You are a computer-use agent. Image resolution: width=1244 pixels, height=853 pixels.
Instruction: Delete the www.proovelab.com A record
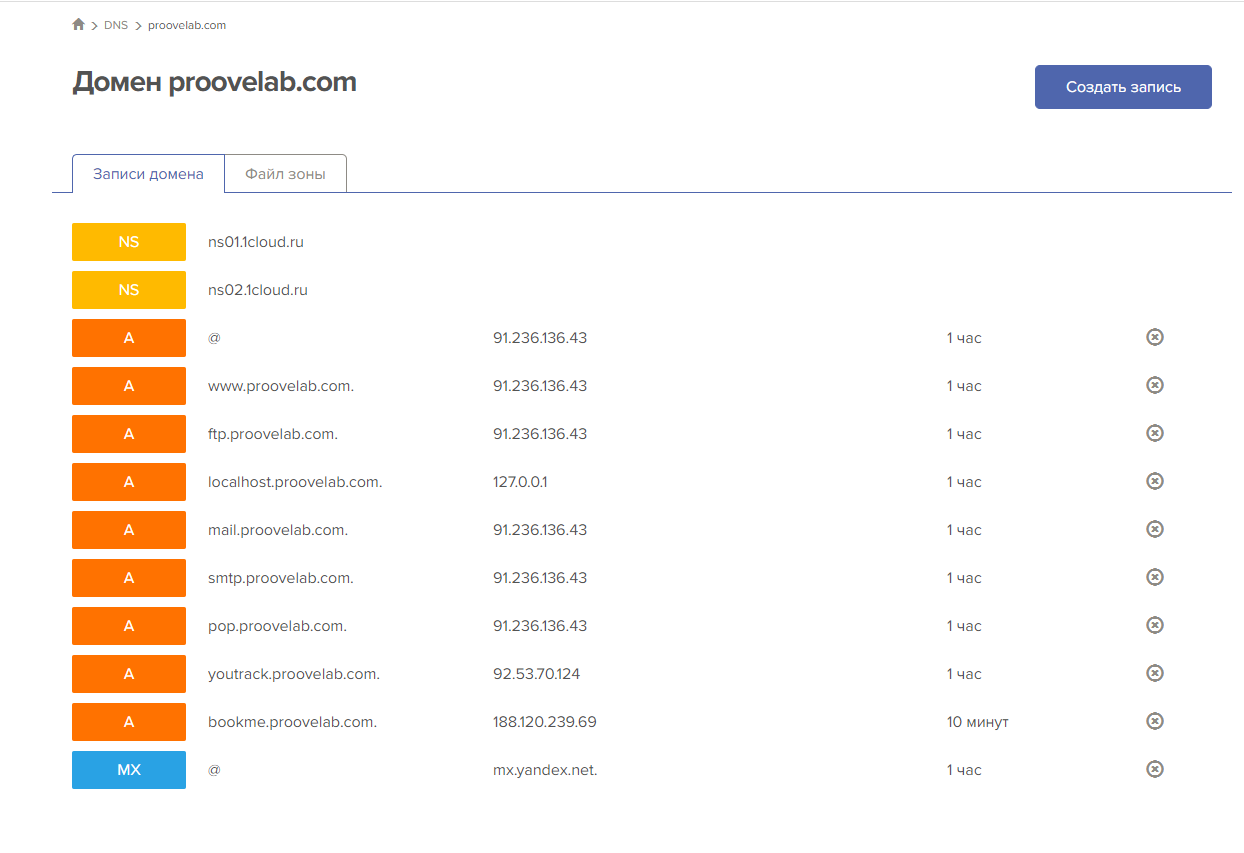coord(1154,385)
